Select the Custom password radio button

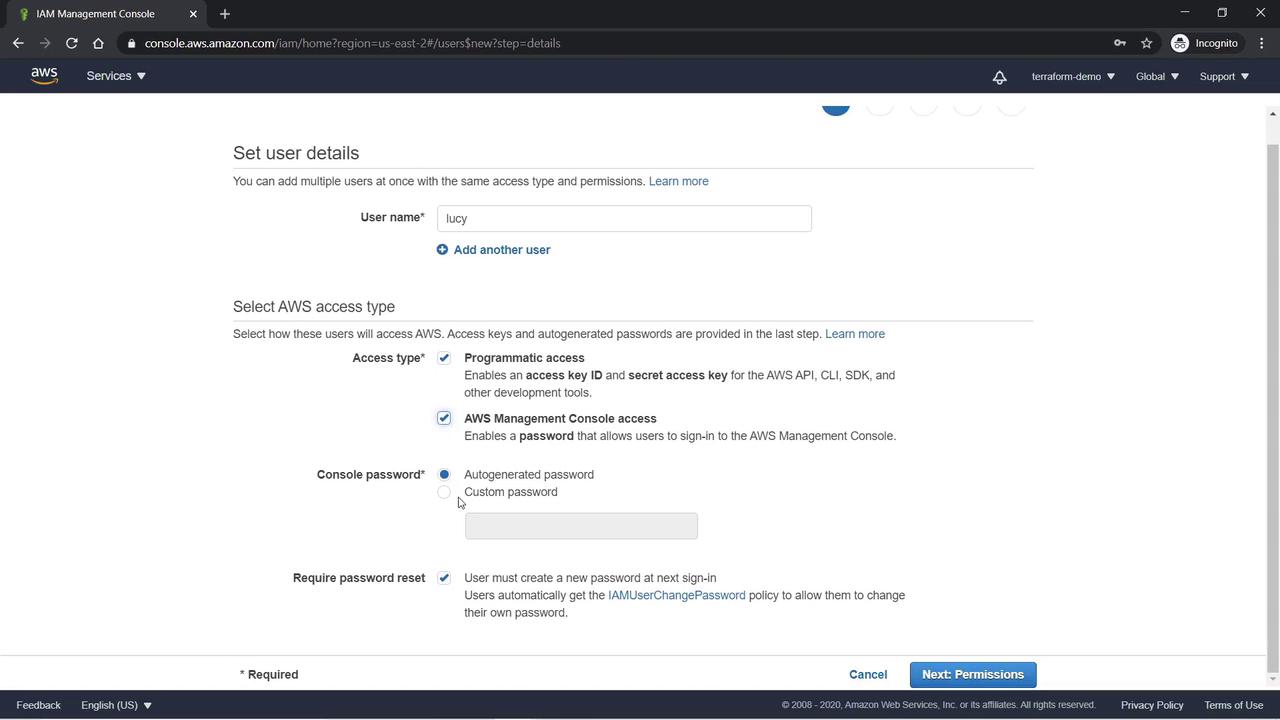(444, 492)
